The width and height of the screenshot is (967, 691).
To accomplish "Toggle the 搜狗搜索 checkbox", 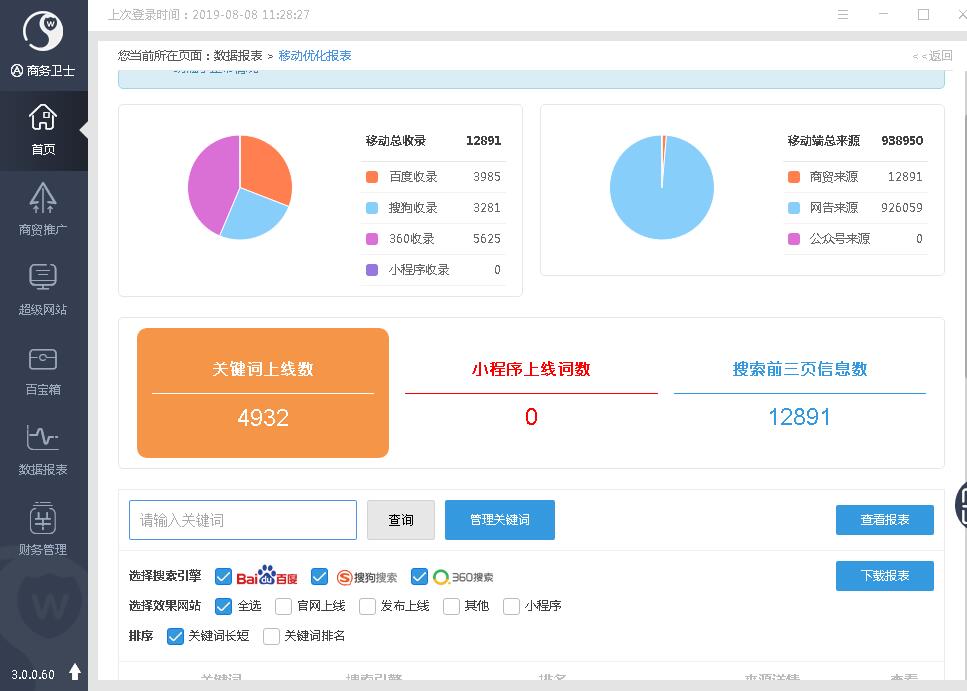I will (320, 577).
